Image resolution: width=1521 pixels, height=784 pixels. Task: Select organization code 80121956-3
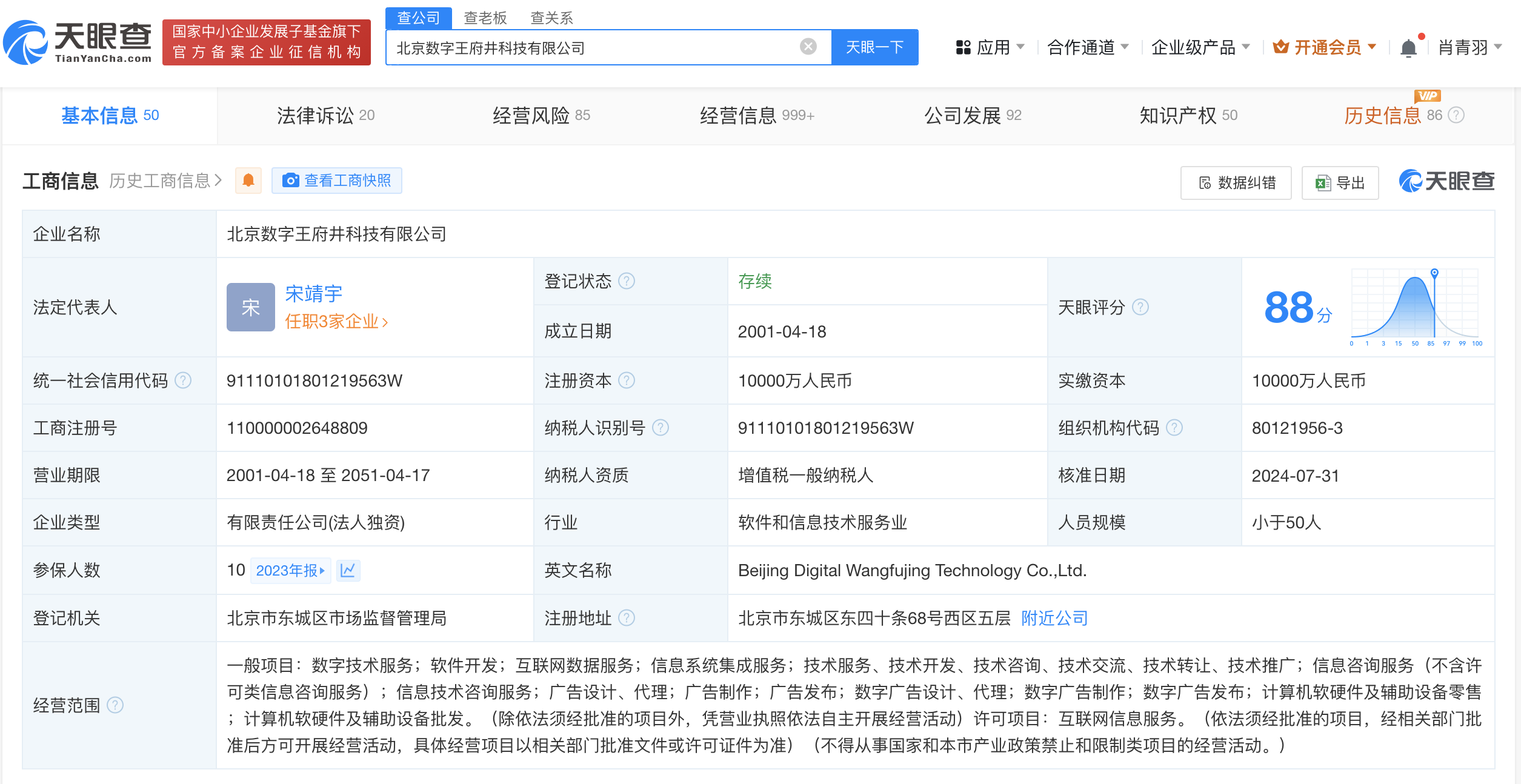pyautogui.click(x=1297, y=428)
